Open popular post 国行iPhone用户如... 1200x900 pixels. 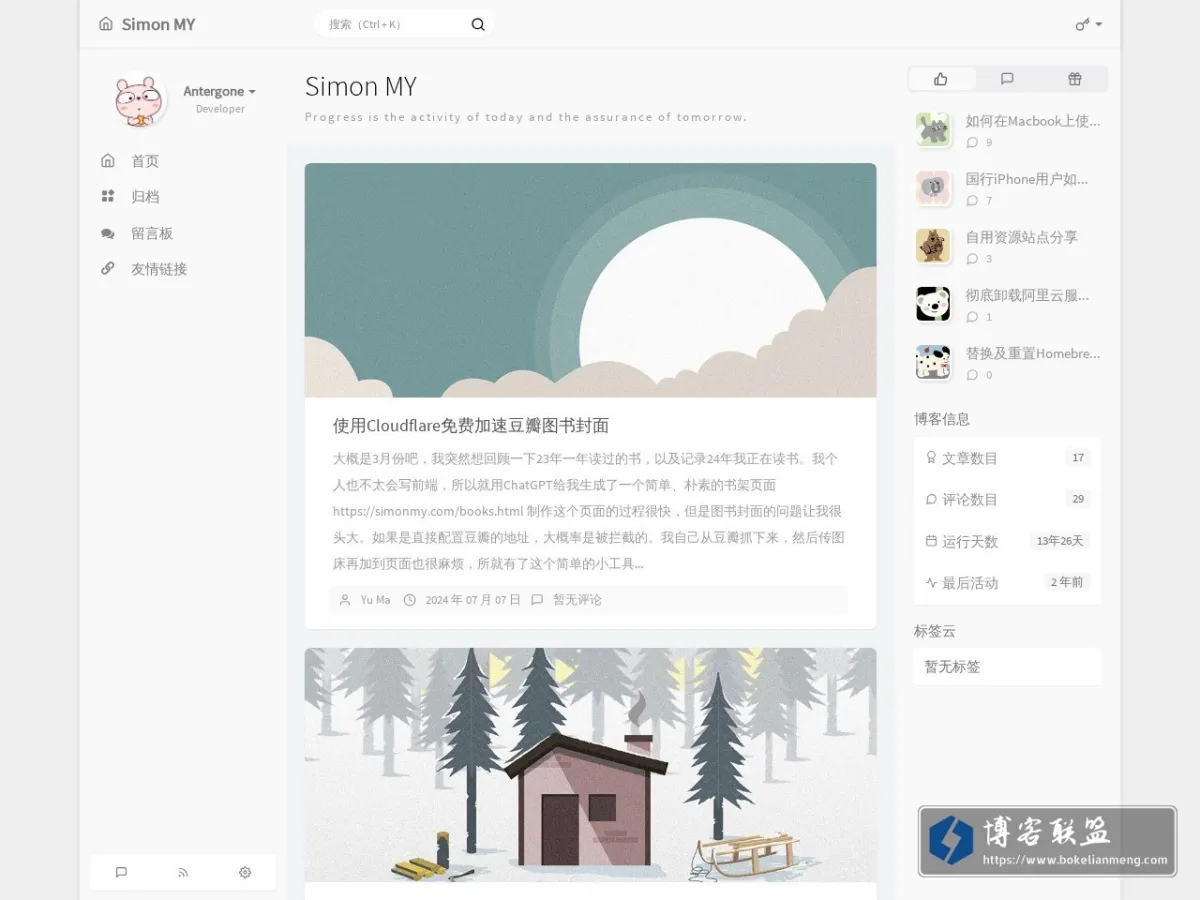pyautogui.click(x=1026, y=179)
